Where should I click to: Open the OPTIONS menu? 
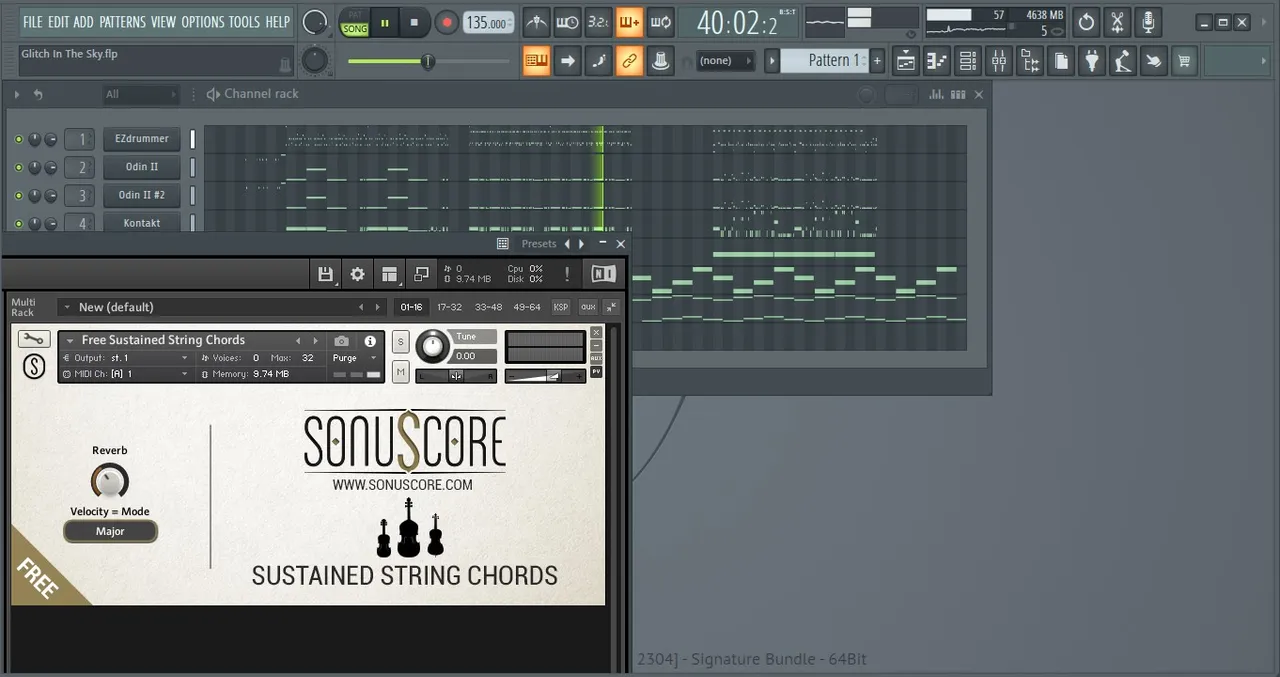coord(203,22)
